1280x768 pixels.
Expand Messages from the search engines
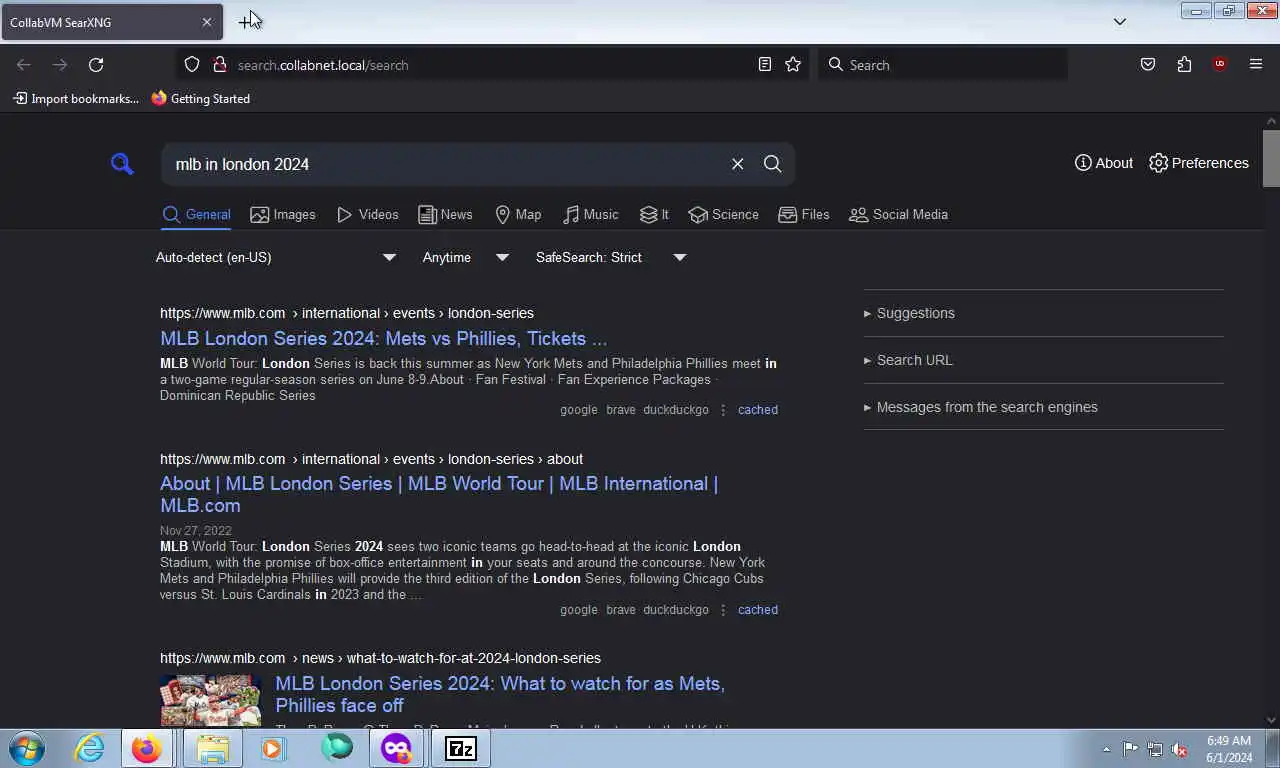click(x=981, y=407)
